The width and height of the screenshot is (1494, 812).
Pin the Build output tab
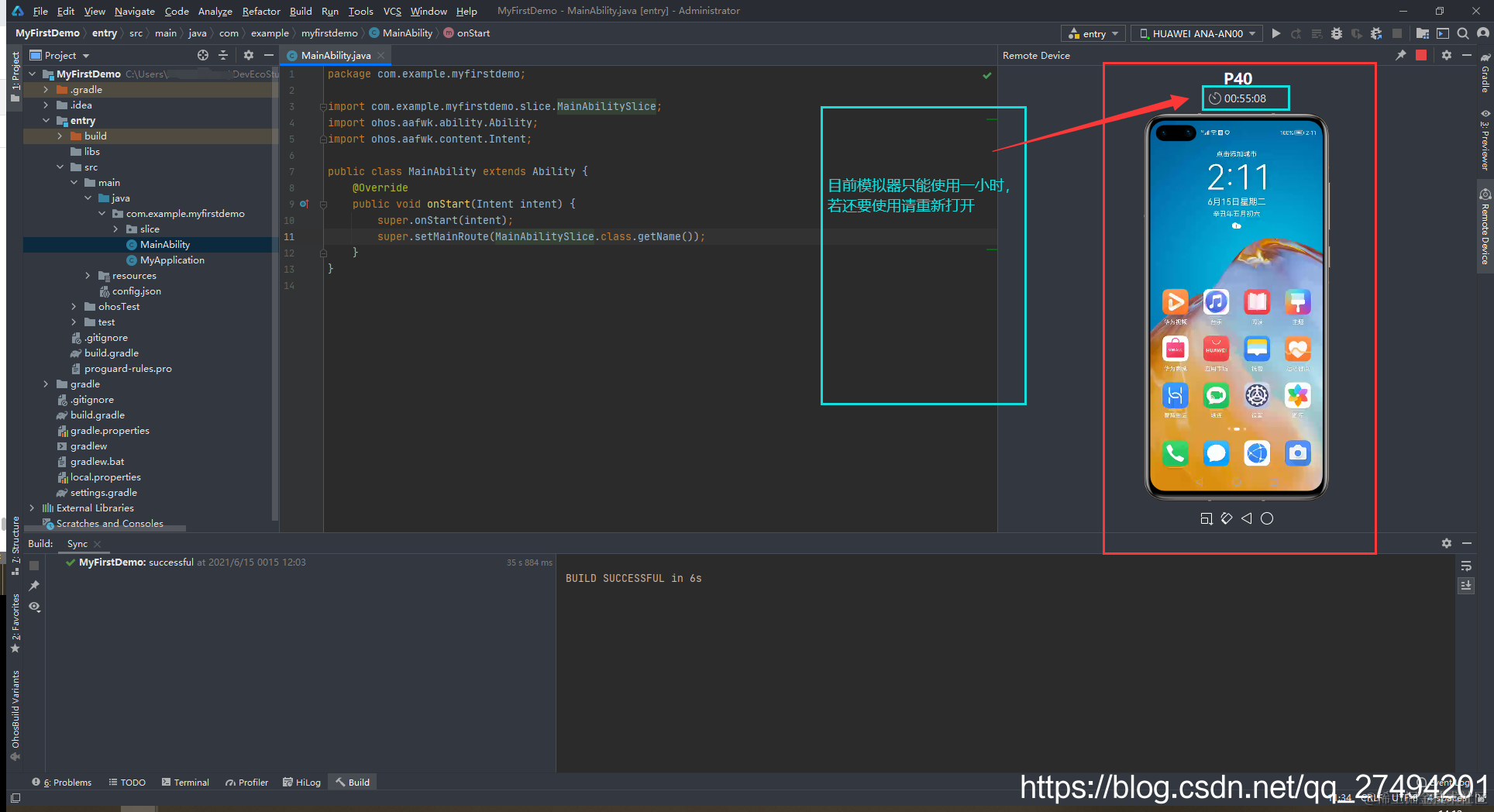click(34, 586)
